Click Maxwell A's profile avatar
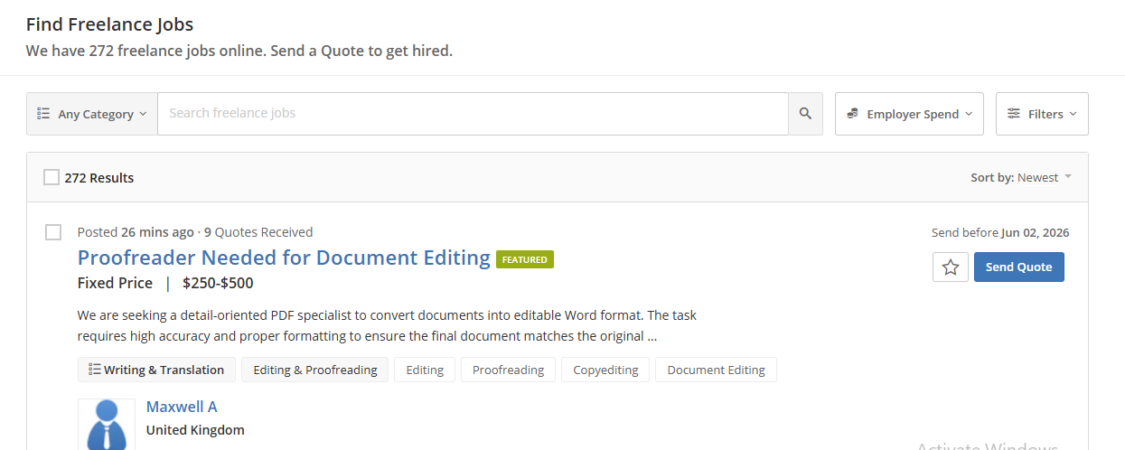The width and height of the screenshot is (1125, 450). tap(107, 424)
